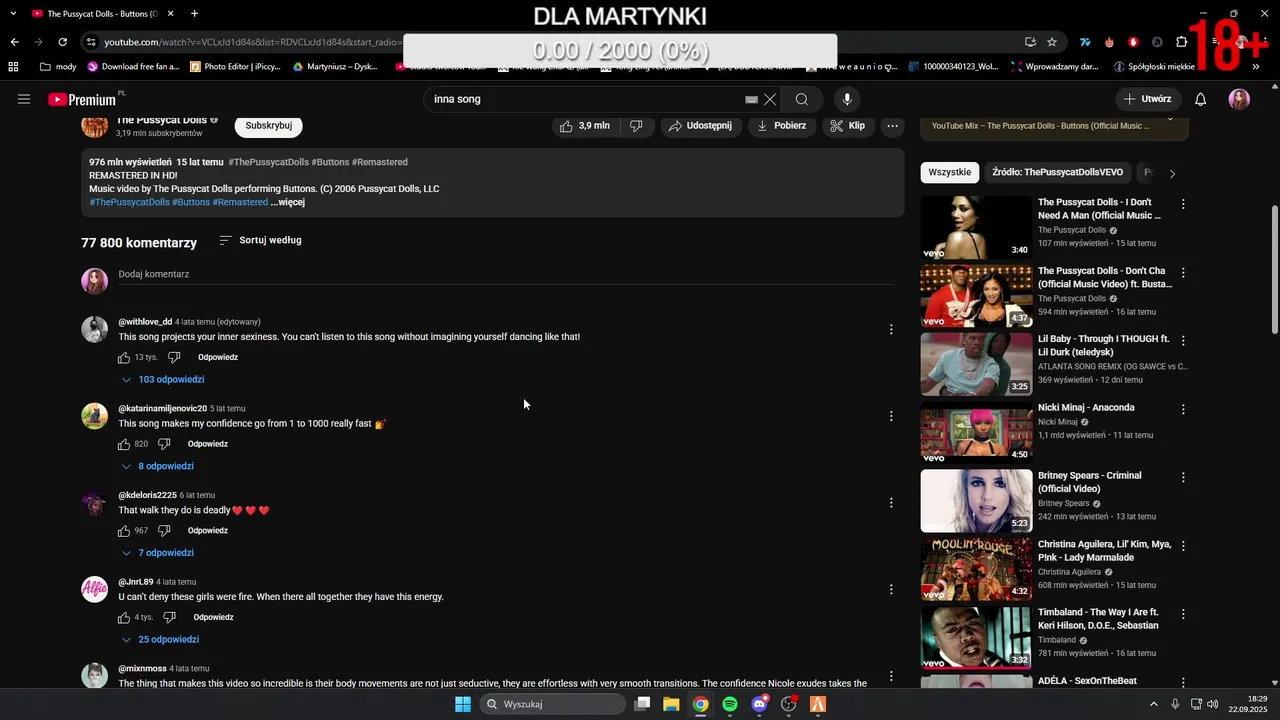Expand 103 odpowiedzi replies
Viewport: 1280px width, 720px height.
tap(163, 380)
